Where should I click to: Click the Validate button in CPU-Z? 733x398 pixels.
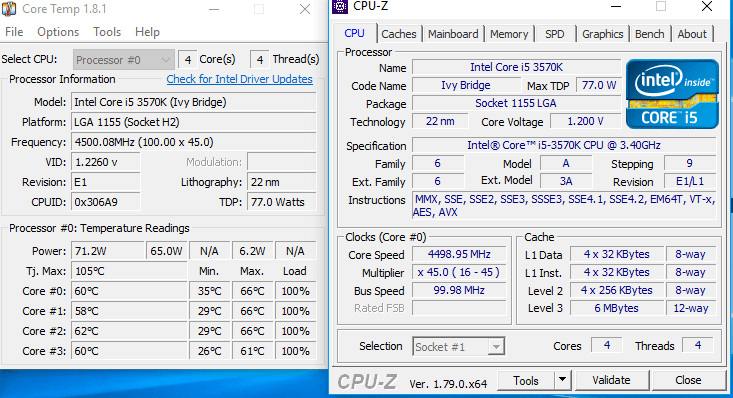611,380
